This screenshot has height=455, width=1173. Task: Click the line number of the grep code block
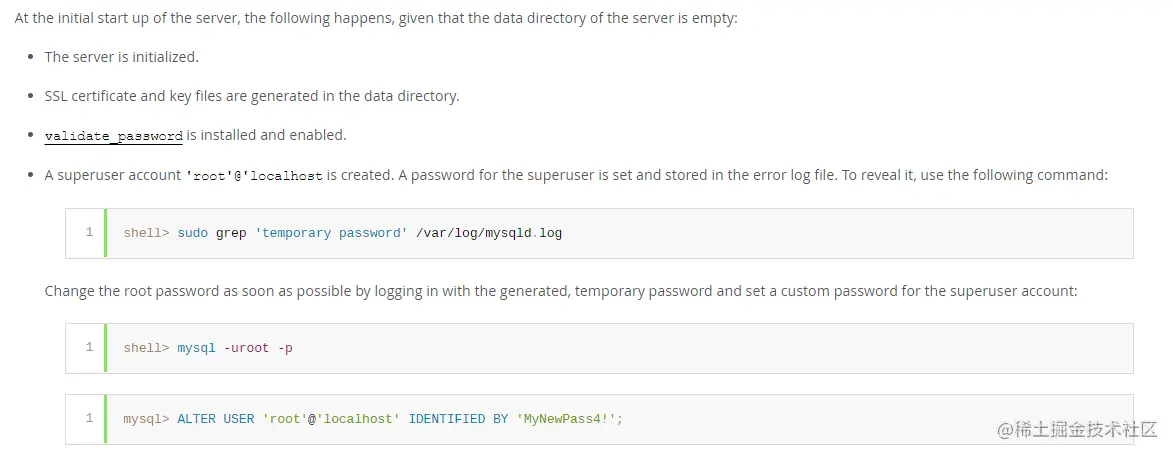click(x=89, y=233)
